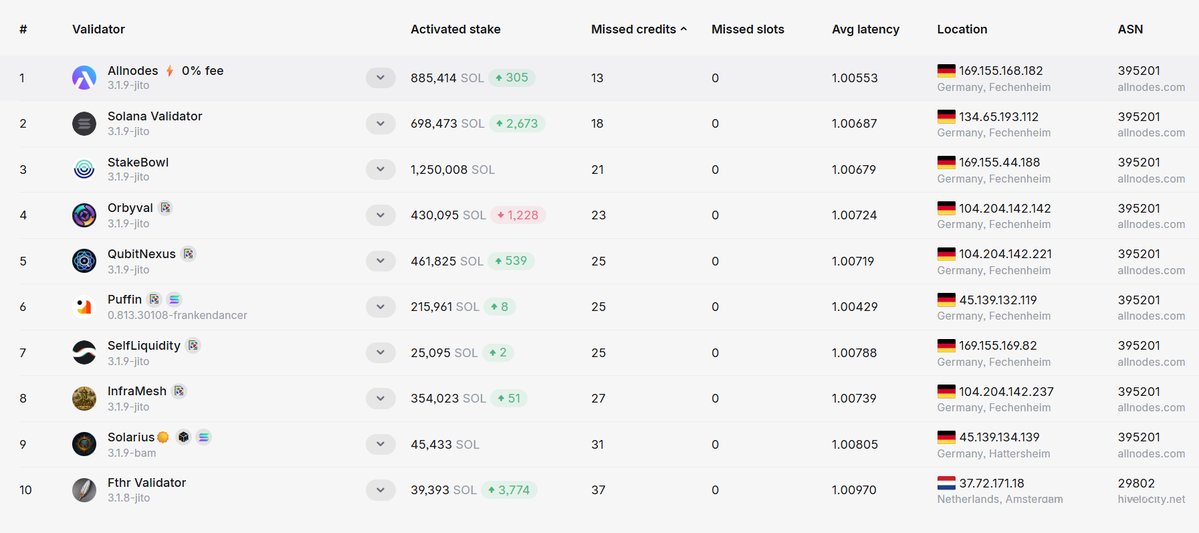Expand the Solarius row chevron
The height and width of the screenshot is (533, 1199).
click(x=381, y=444)
